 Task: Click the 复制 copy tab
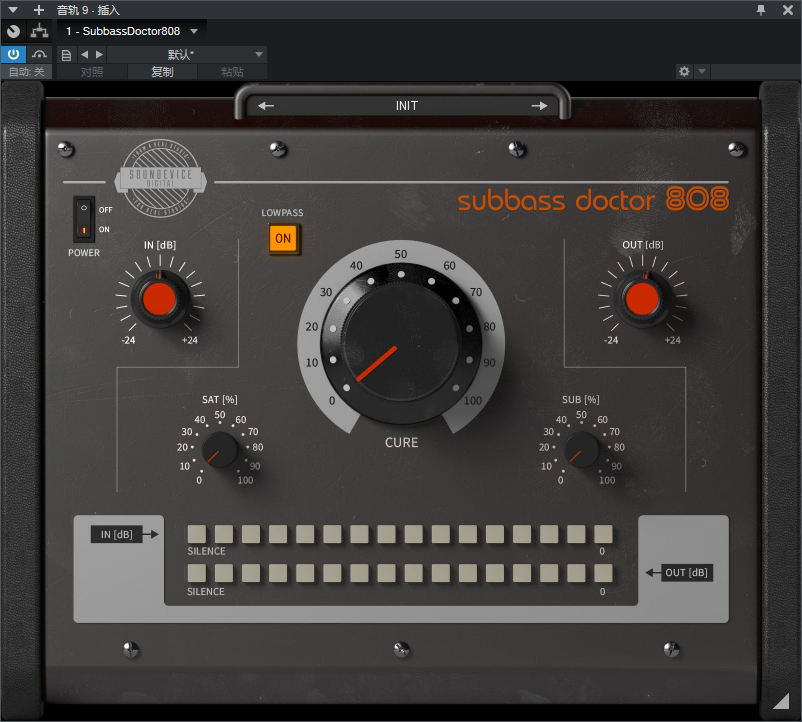click(x=162, y=72)
